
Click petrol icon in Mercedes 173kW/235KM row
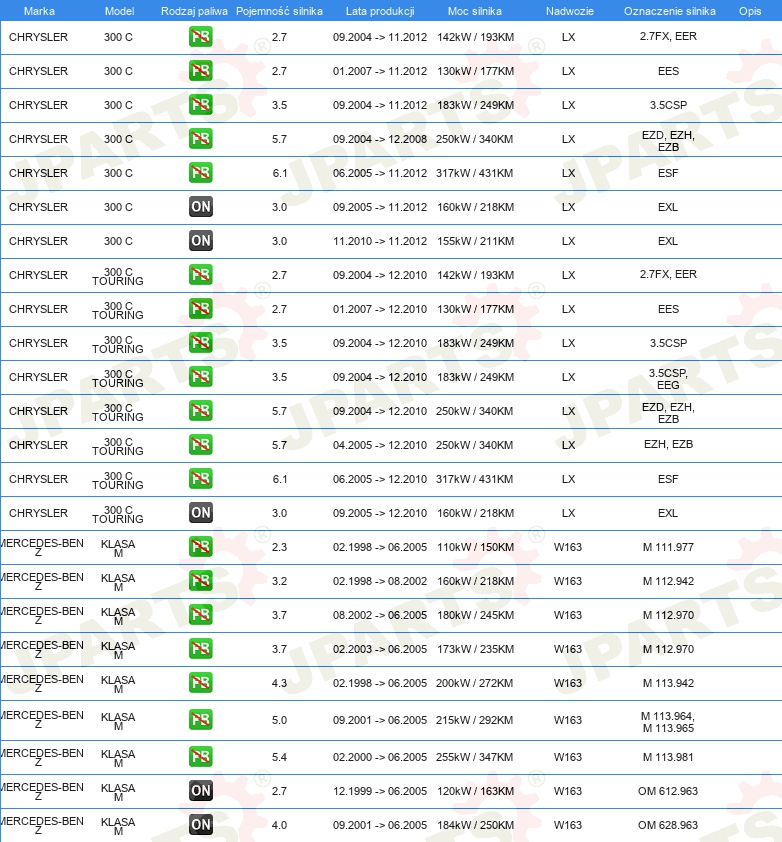(200, 649)
